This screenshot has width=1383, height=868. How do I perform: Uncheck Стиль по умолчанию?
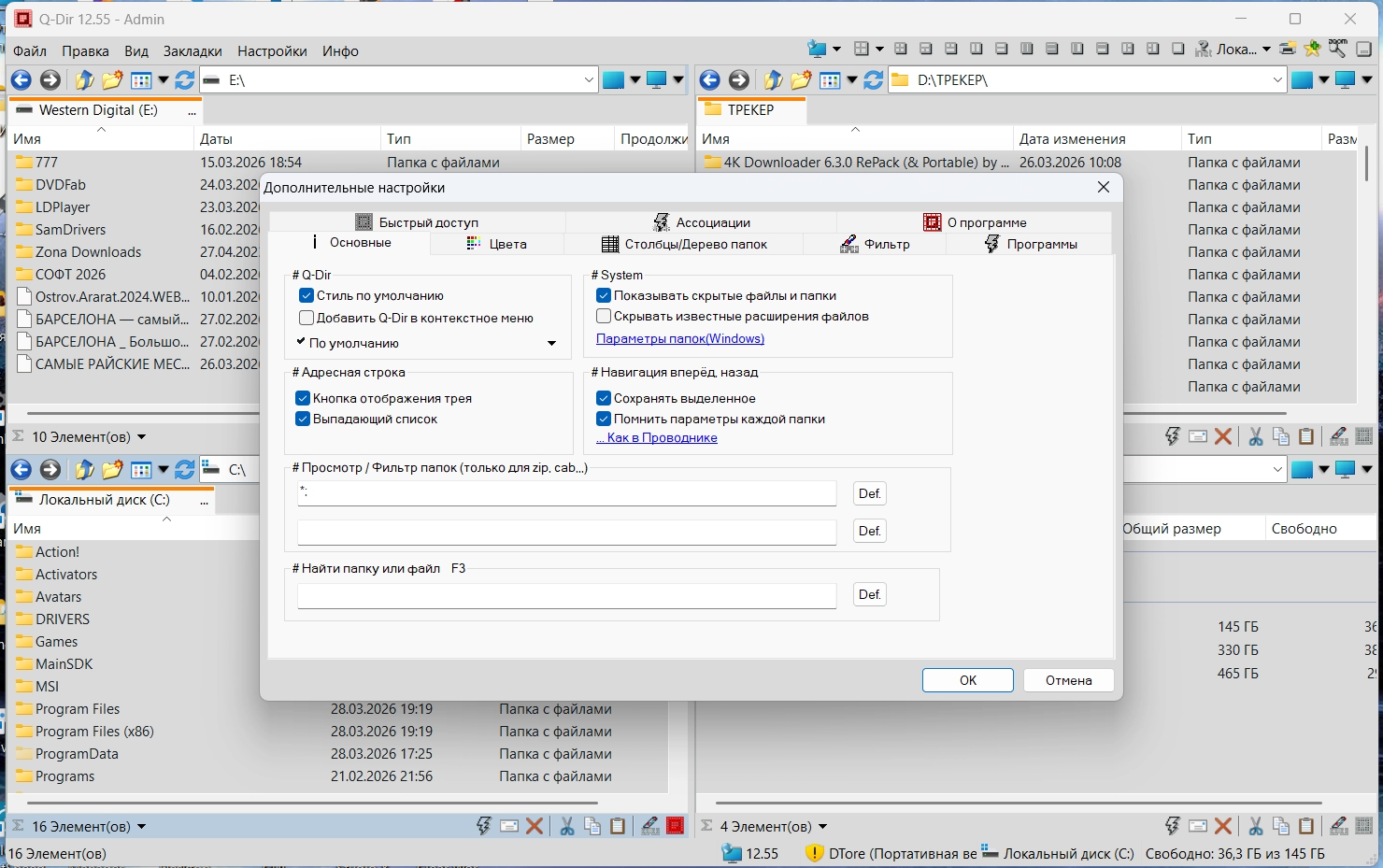[x=307, y=295]
